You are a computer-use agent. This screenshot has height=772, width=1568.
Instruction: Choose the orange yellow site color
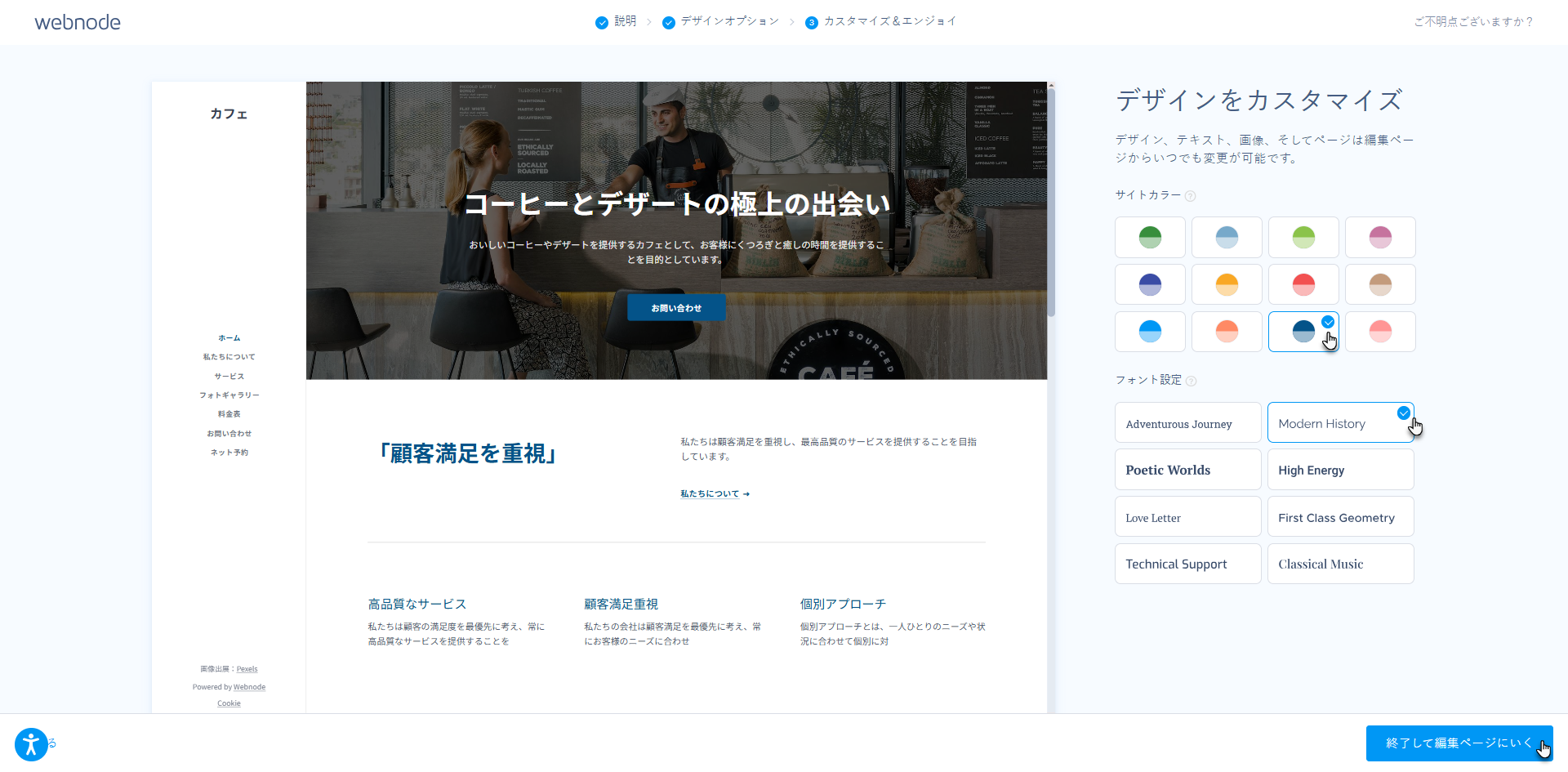(x=1227, y=284)
